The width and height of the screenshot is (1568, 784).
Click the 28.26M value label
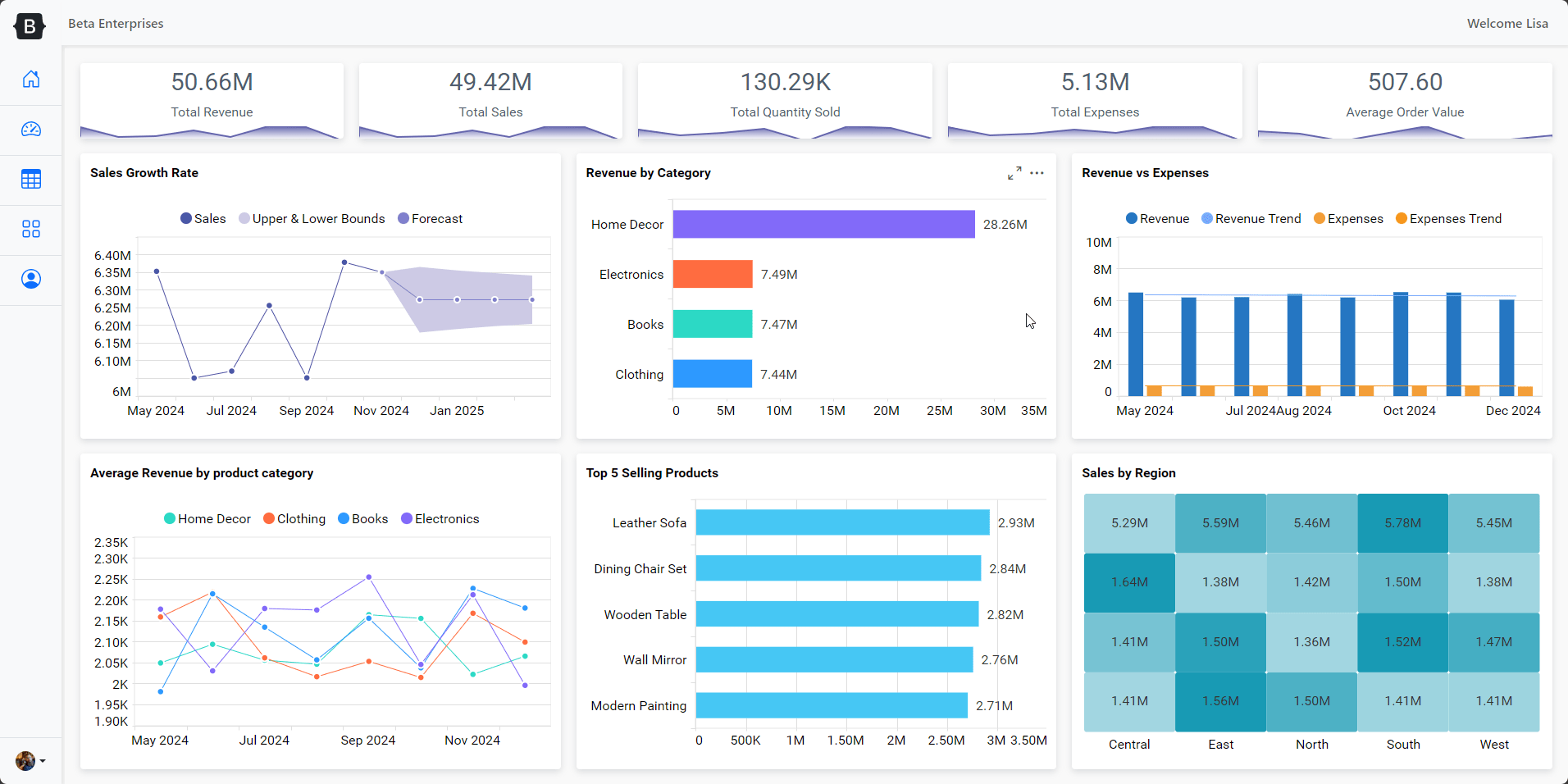(x=1005, y=225)
